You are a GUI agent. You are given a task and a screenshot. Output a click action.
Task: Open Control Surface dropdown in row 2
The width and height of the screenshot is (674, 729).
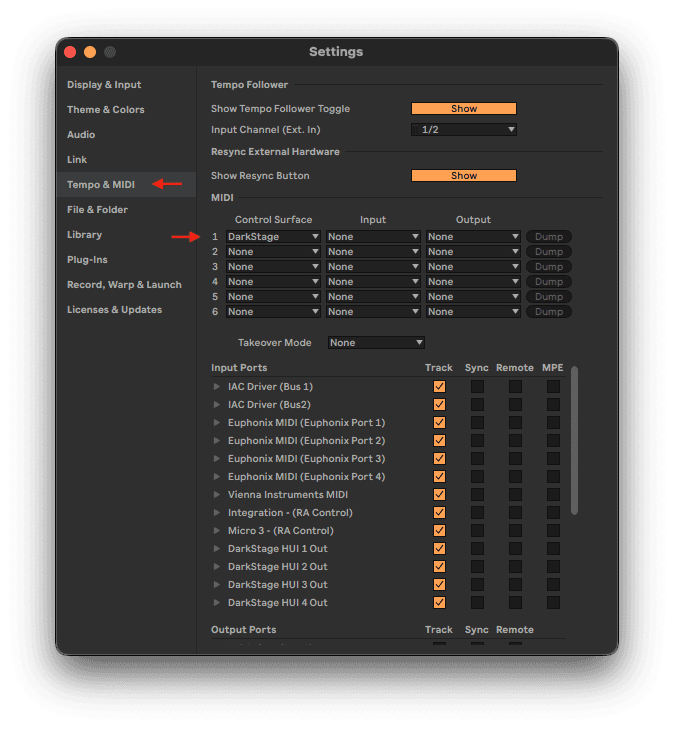coord(273,252)
